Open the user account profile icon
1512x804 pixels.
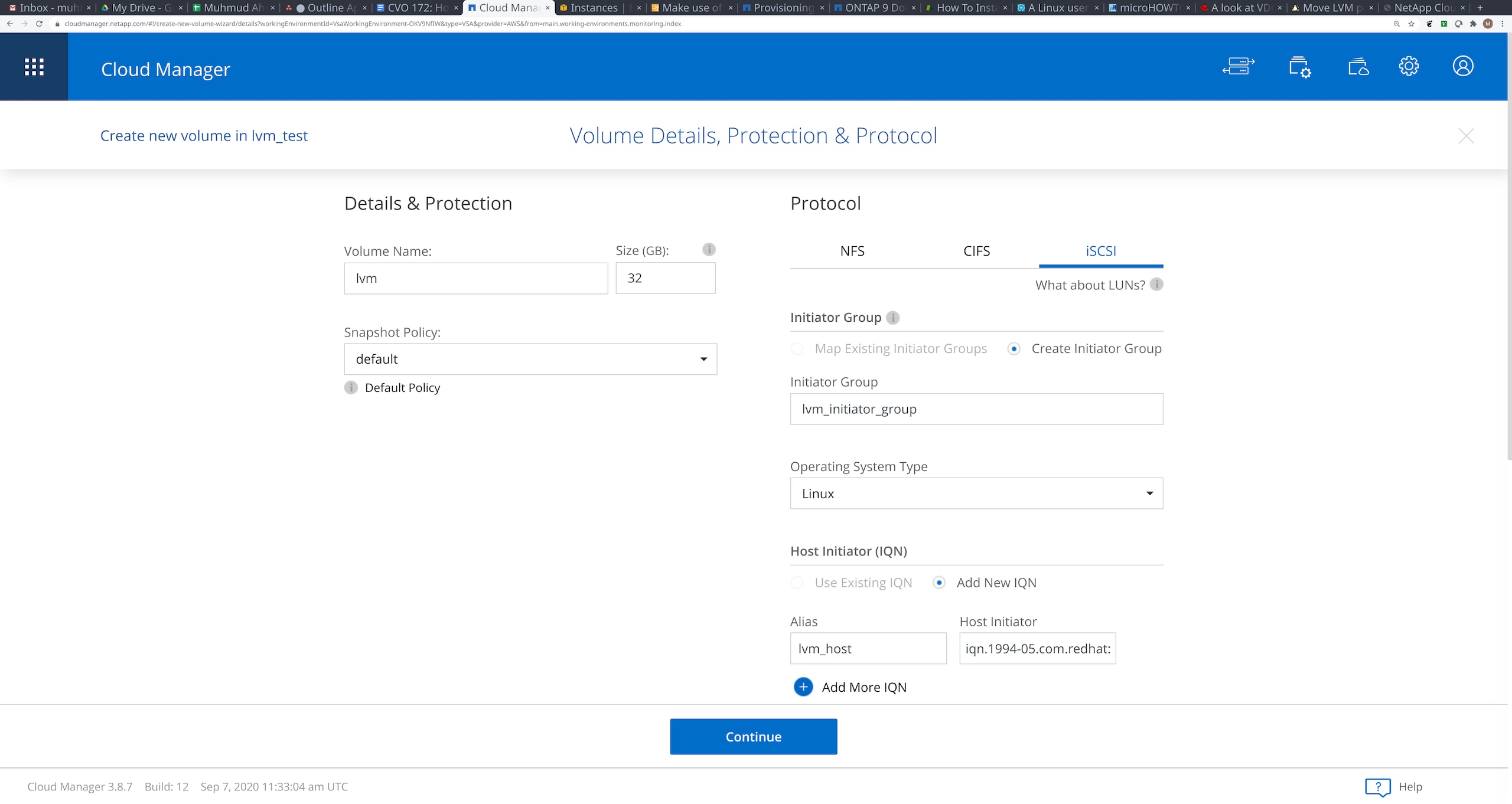click(x=1462, y=66)
